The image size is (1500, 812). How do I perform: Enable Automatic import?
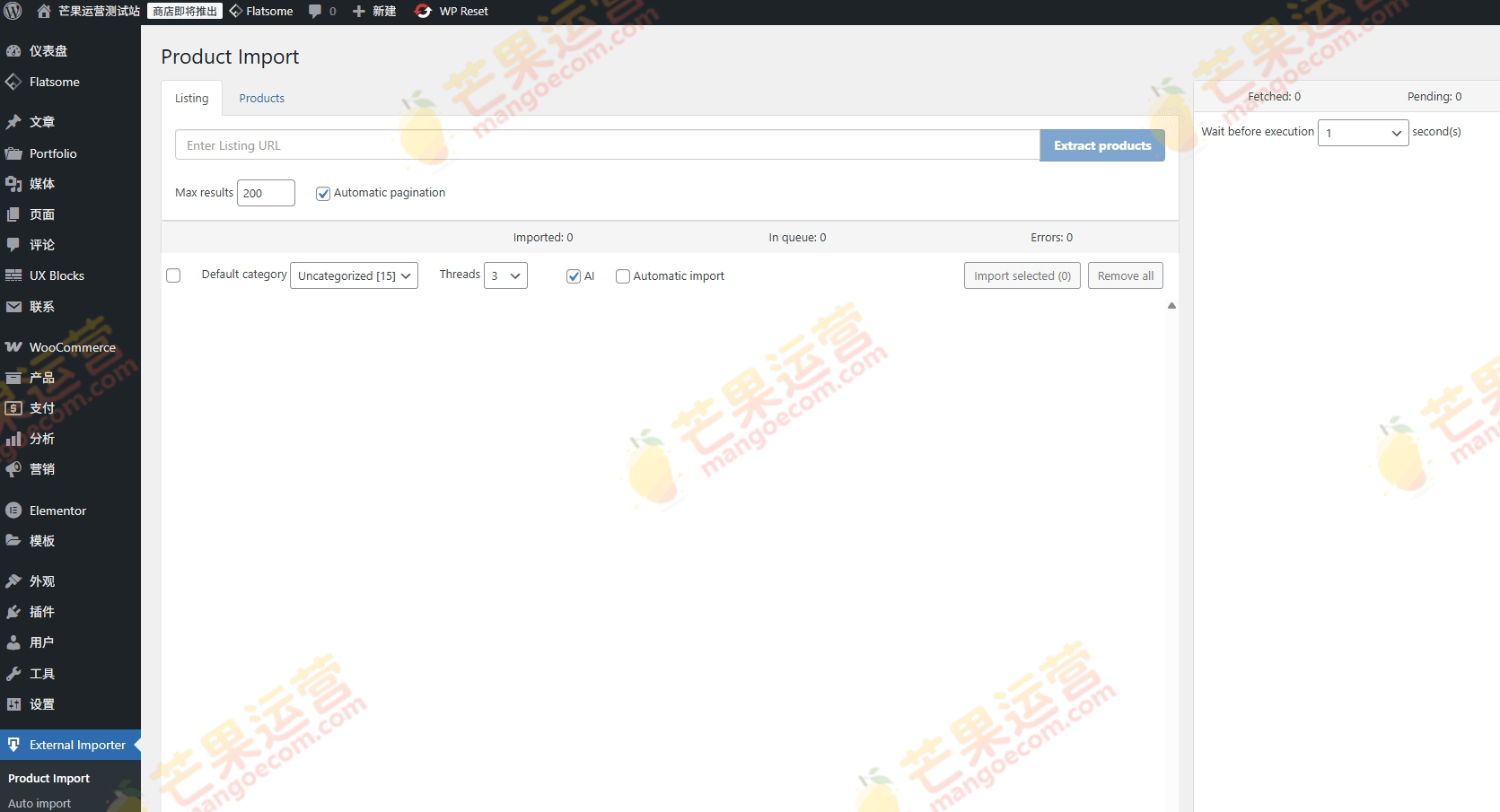tap(623, 276)
